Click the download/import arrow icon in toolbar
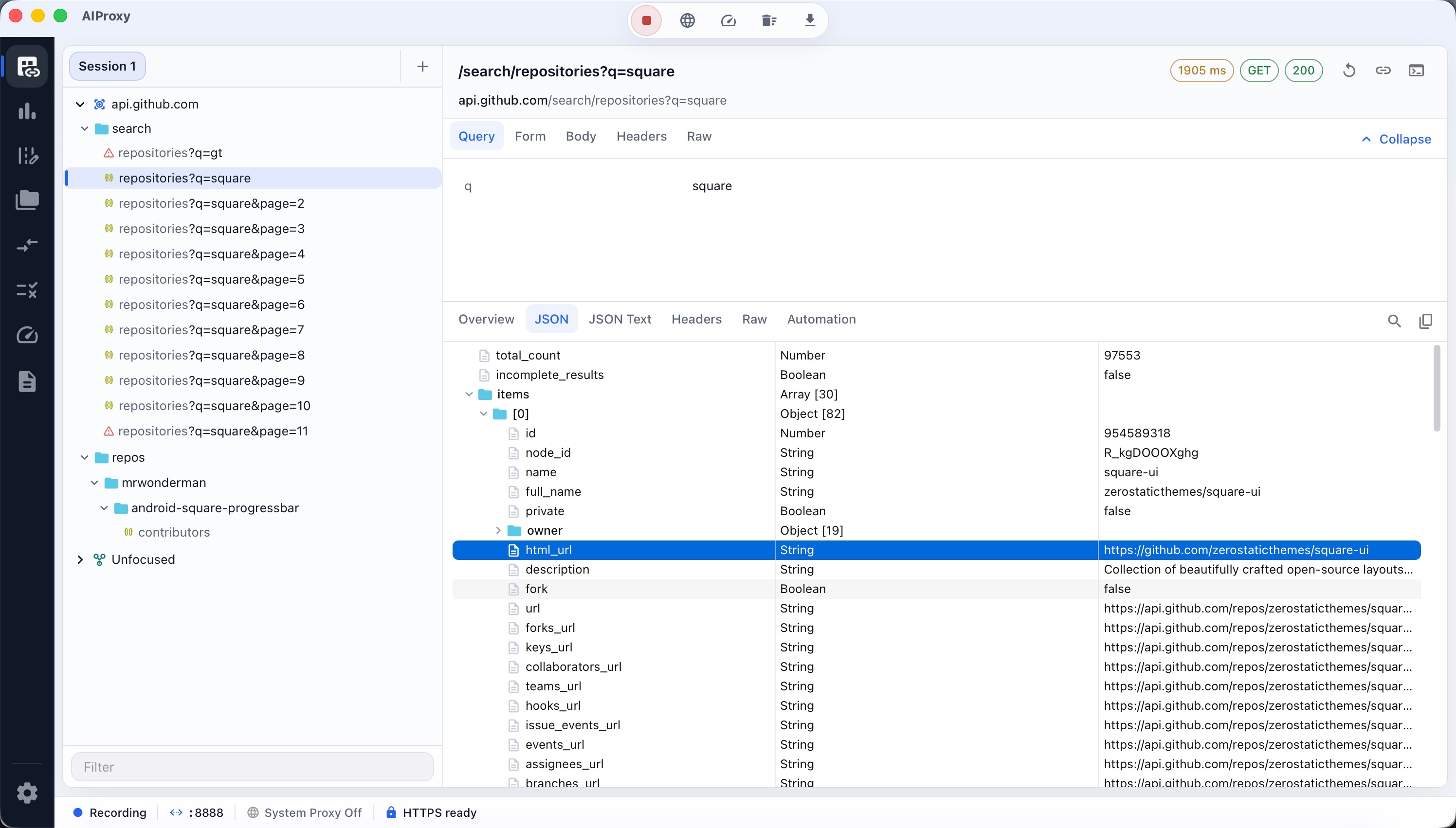Image resolution: width=1456 pixels, height=828 pixels. pyautogui.click(x=810, y=20)
